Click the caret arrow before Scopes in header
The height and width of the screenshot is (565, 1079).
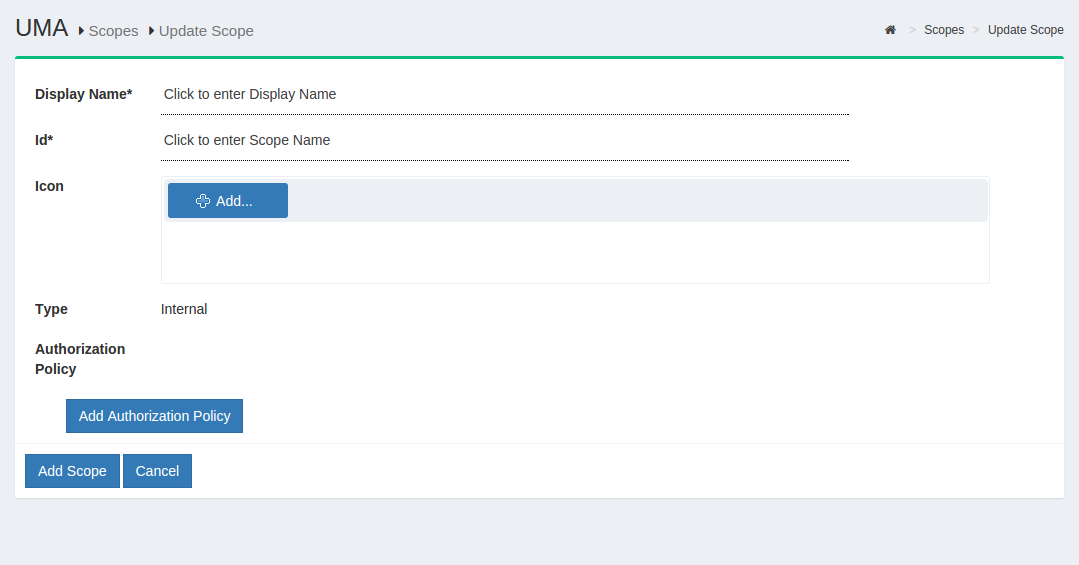pos(81,31)
